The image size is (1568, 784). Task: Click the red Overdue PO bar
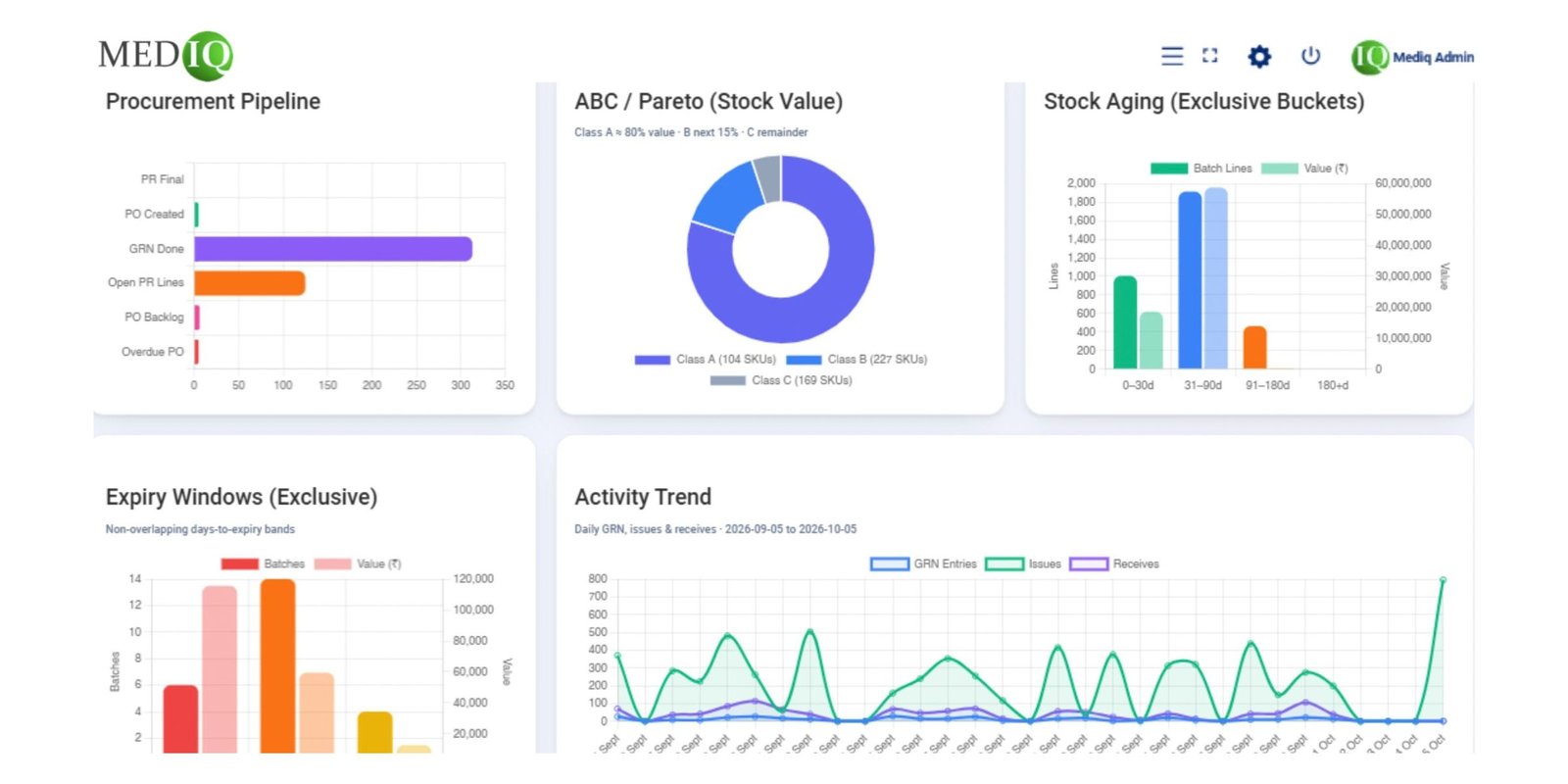pos(196,352)
